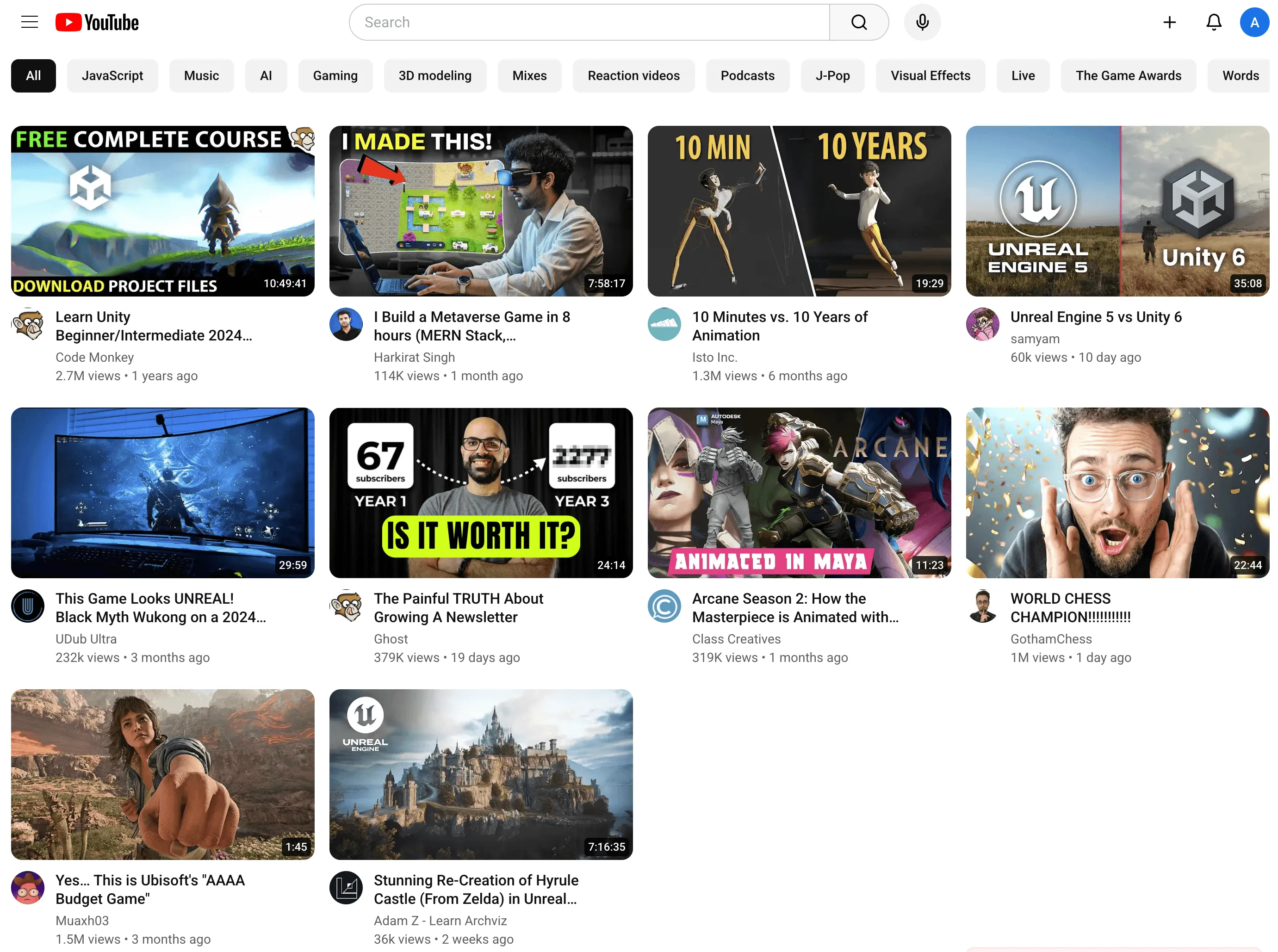Play the Ubisoft AAAA game thumbnail
The image size is (1278, 952).
pyautogui.click(x=162, y=774)
